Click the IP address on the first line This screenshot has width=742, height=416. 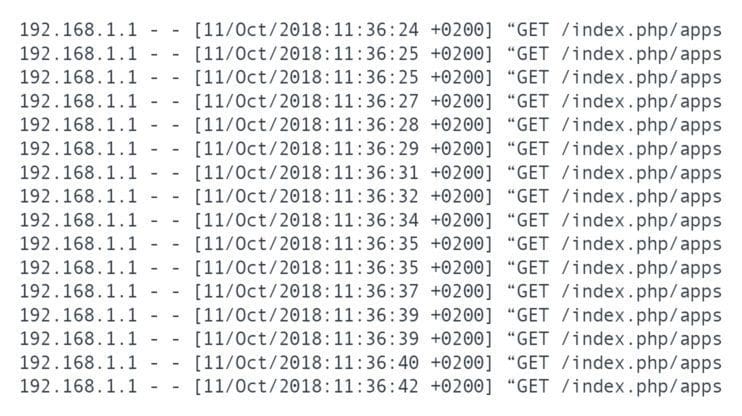[78, 30]
